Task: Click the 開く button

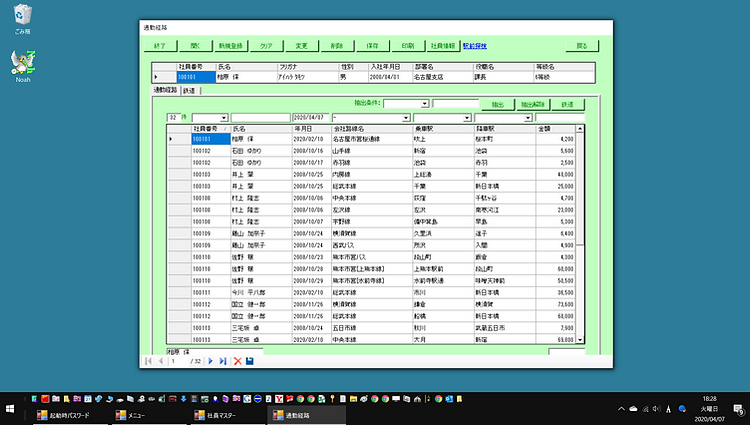Action: pos(196,46)
